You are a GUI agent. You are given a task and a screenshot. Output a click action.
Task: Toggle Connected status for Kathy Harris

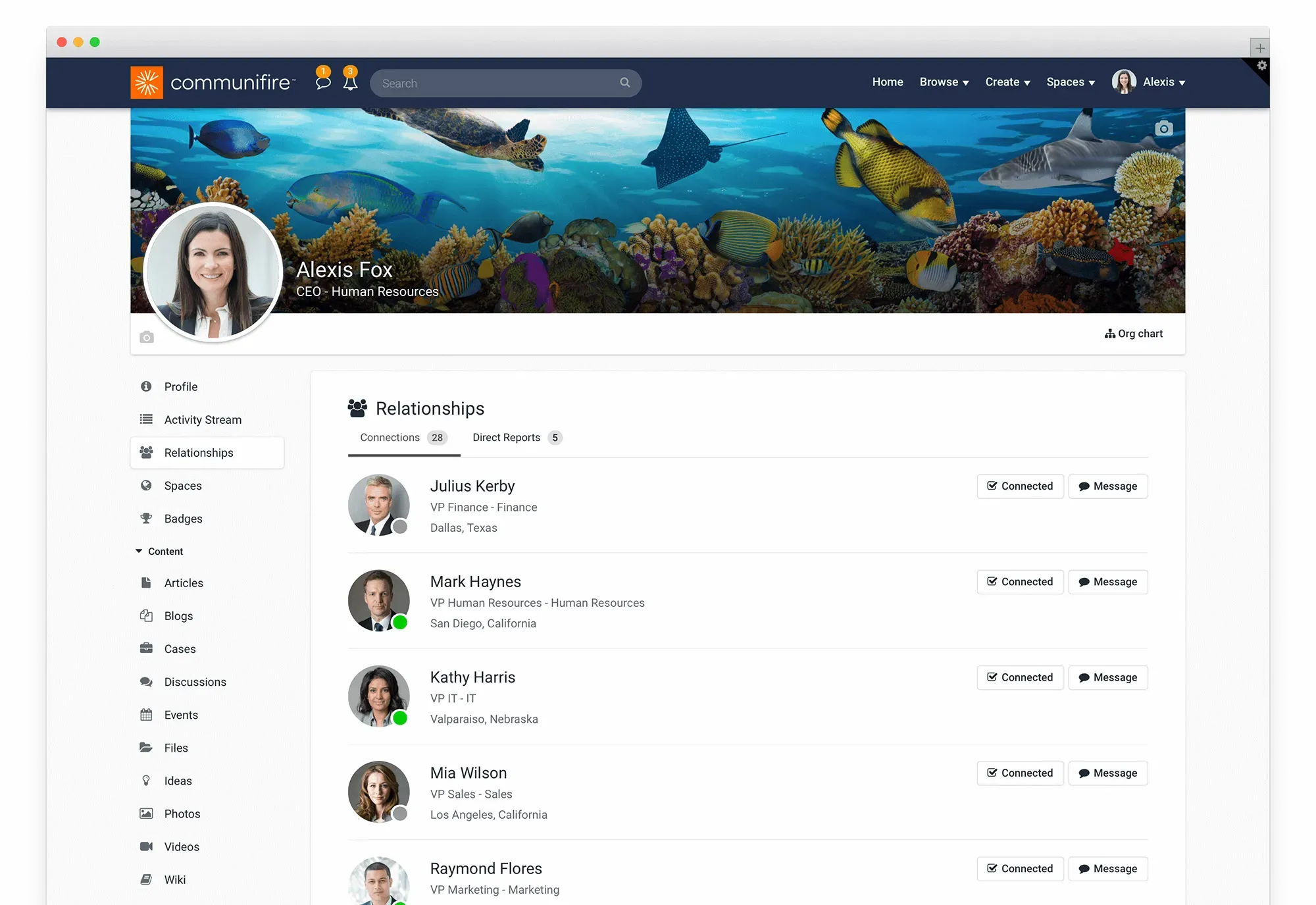tap(1020, 677)
